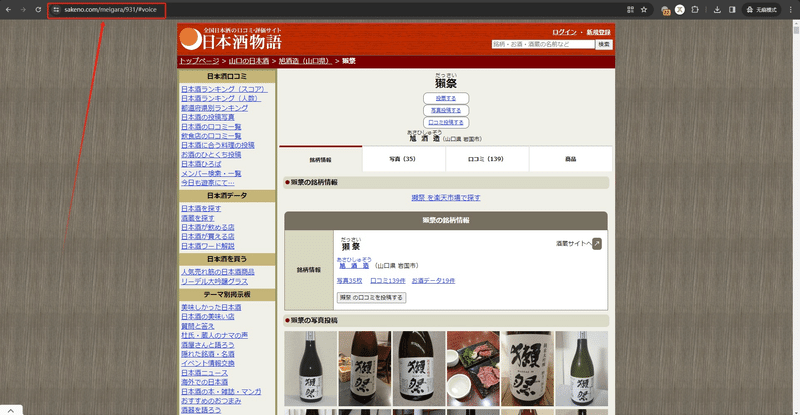Open the お酒データ19件 link
Screen dimensions: 800x415
click(x=433, y=281)
